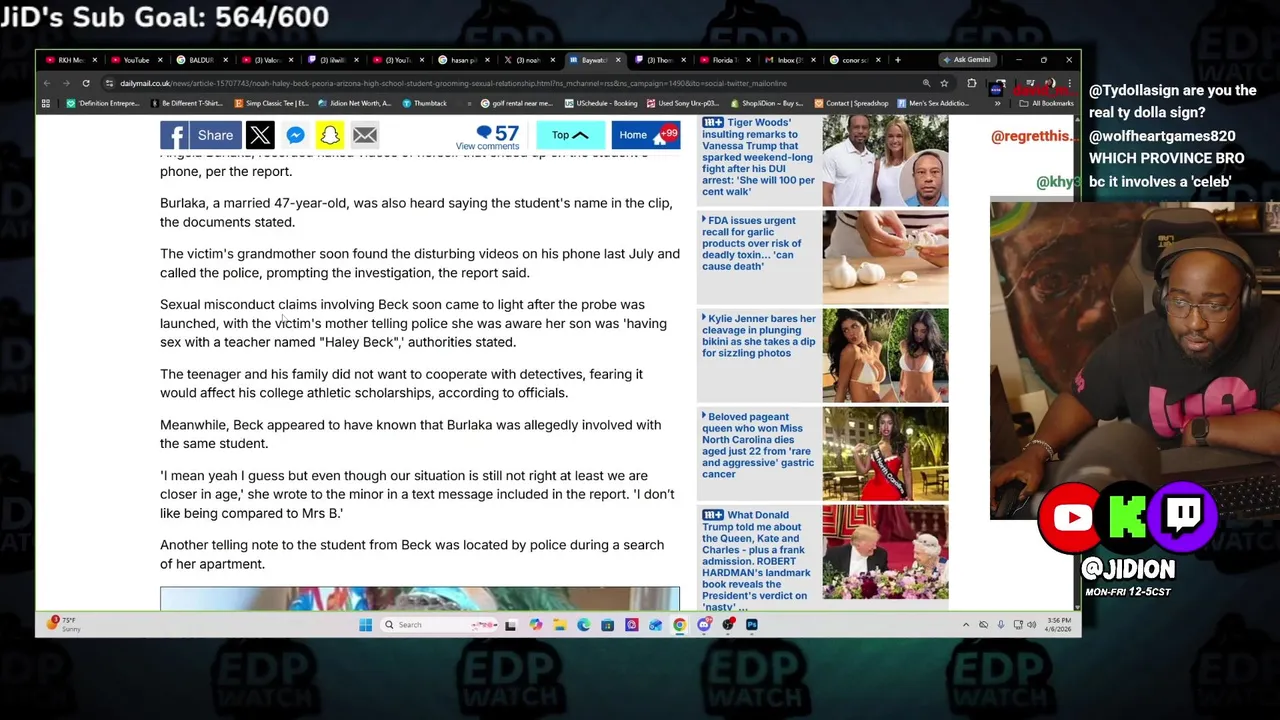This screenshot has height=720, width=1280.
Task: Open All Bookmarks folder
Action: 1048,103
